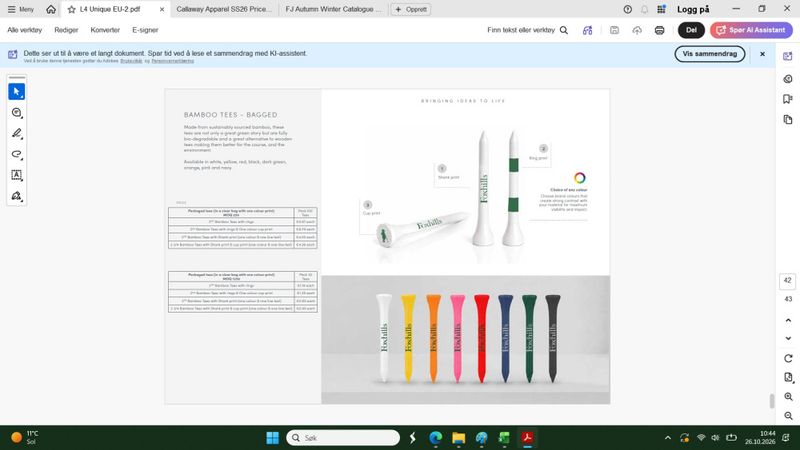Open the Bruksvilkår link
Screen dimensions: 800x450
pos(131,61)
